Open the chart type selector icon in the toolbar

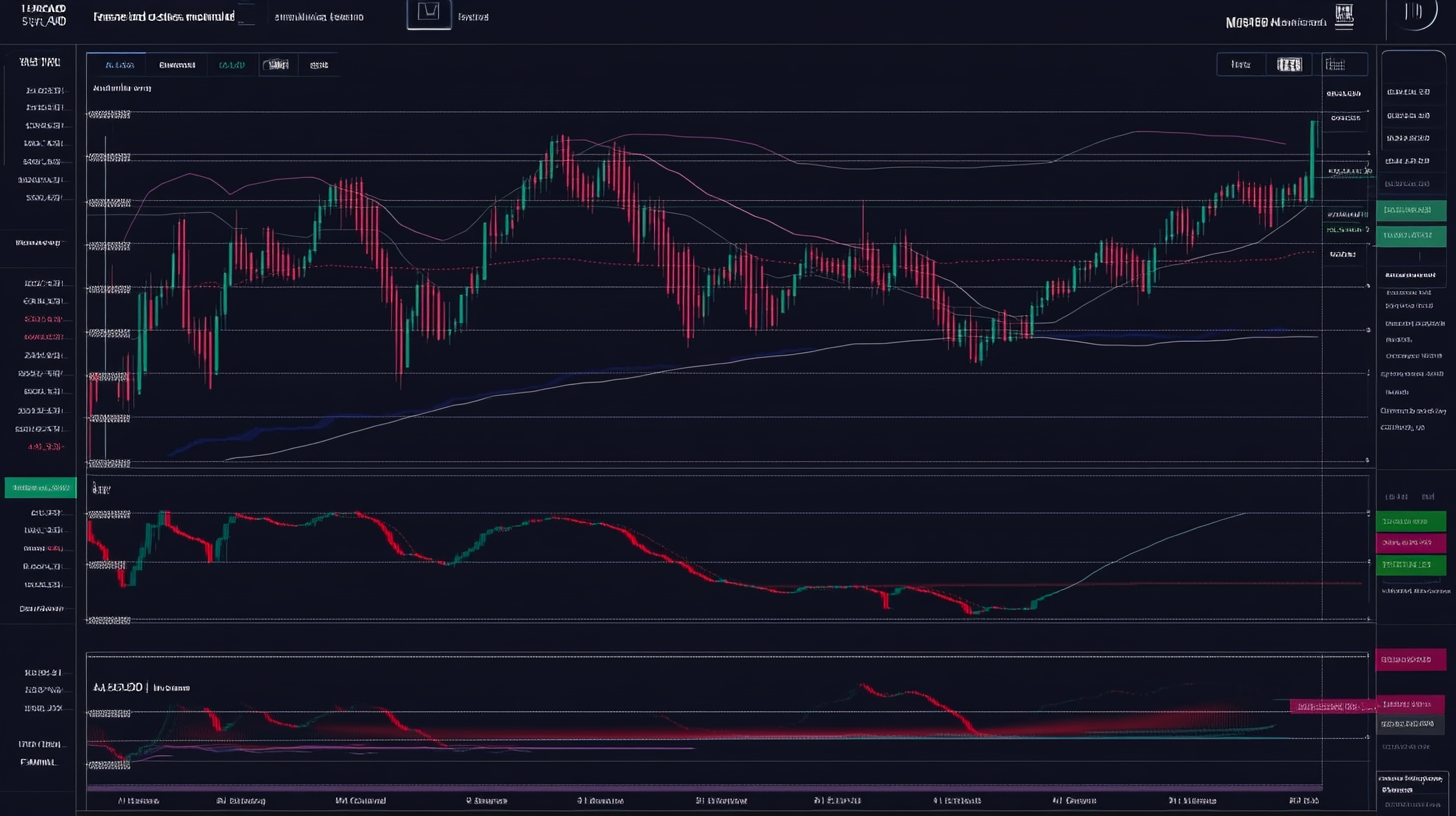1290,64
